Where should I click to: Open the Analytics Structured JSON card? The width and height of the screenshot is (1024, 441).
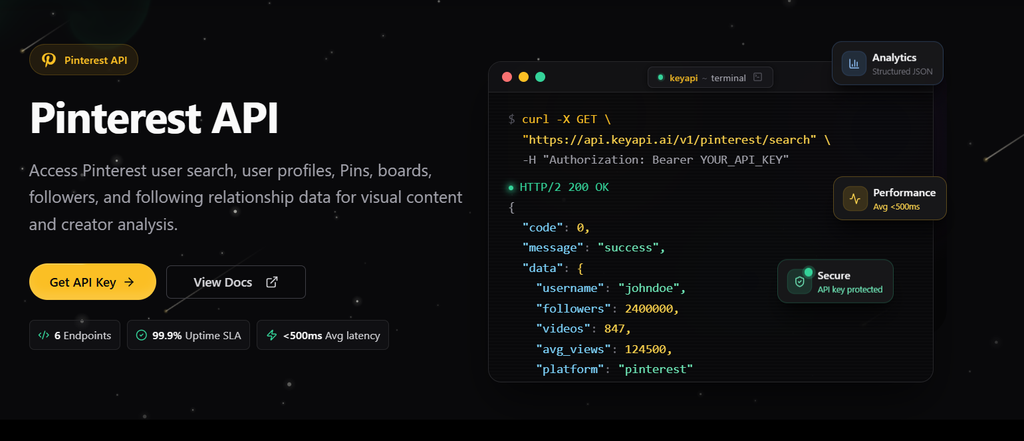pos(888,63)
